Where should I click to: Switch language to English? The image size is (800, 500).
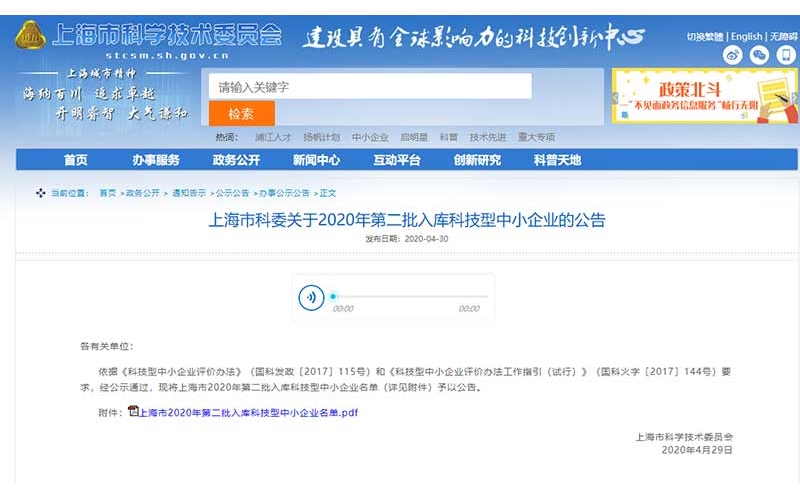point(746,37)
